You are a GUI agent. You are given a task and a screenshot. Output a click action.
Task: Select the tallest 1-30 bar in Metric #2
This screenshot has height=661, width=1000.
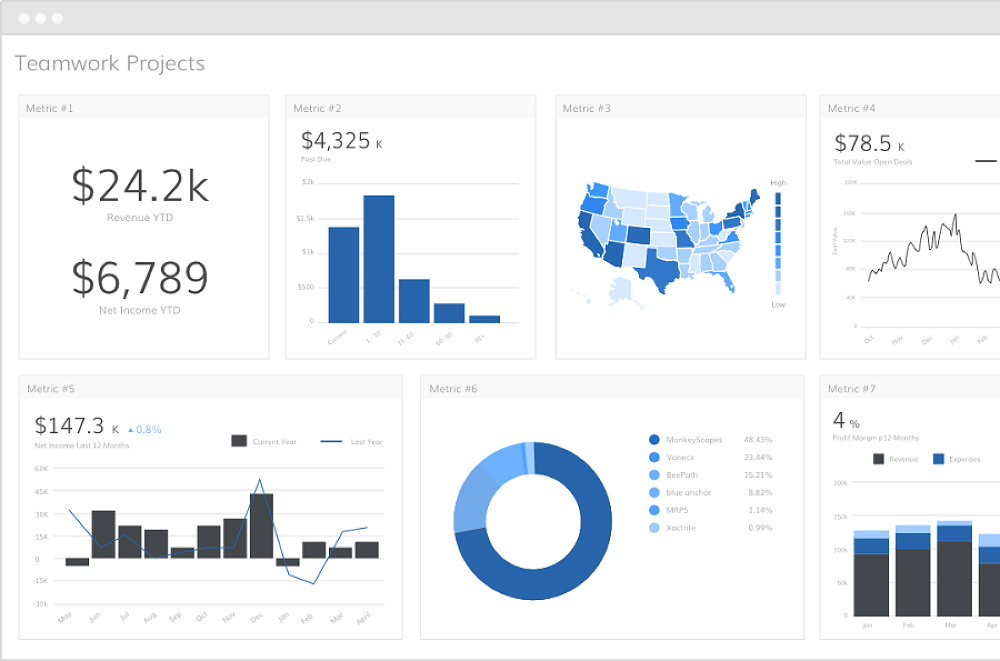click(379, 259)
